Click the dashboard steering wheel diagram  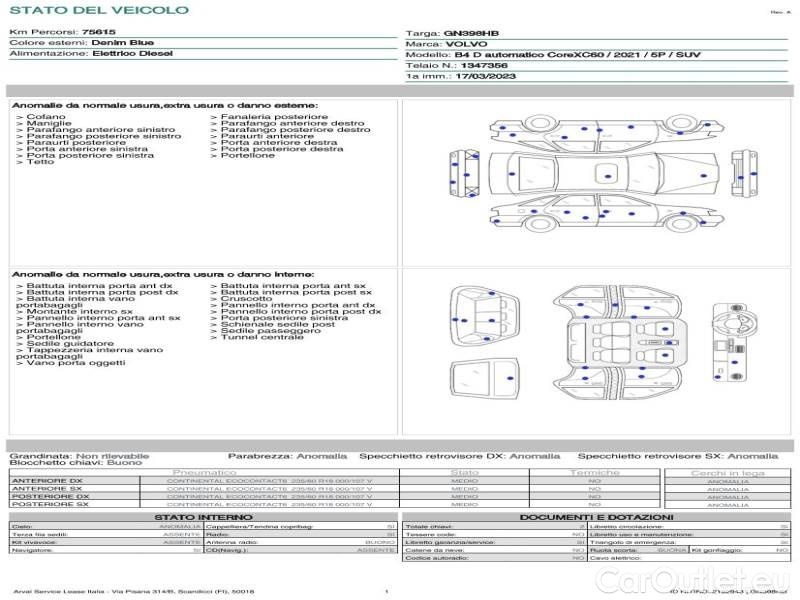737,343
